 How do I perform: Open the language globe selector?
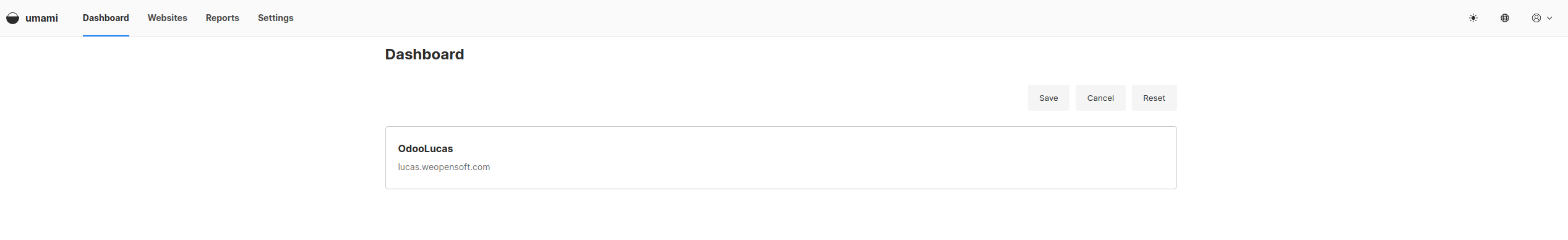tap(1505, 18)
